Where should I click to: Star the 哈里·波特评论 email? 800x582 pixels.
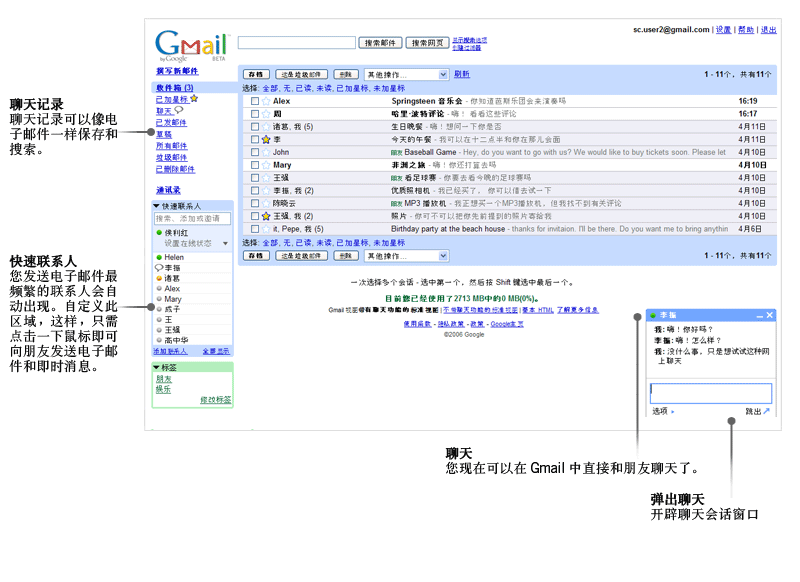[266, 114]
